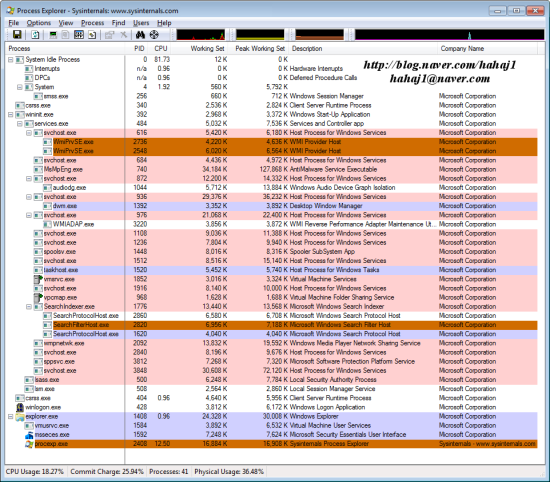
Task: Toggle the Show Lower Pane icon
Action: click(x=79, y=35)
